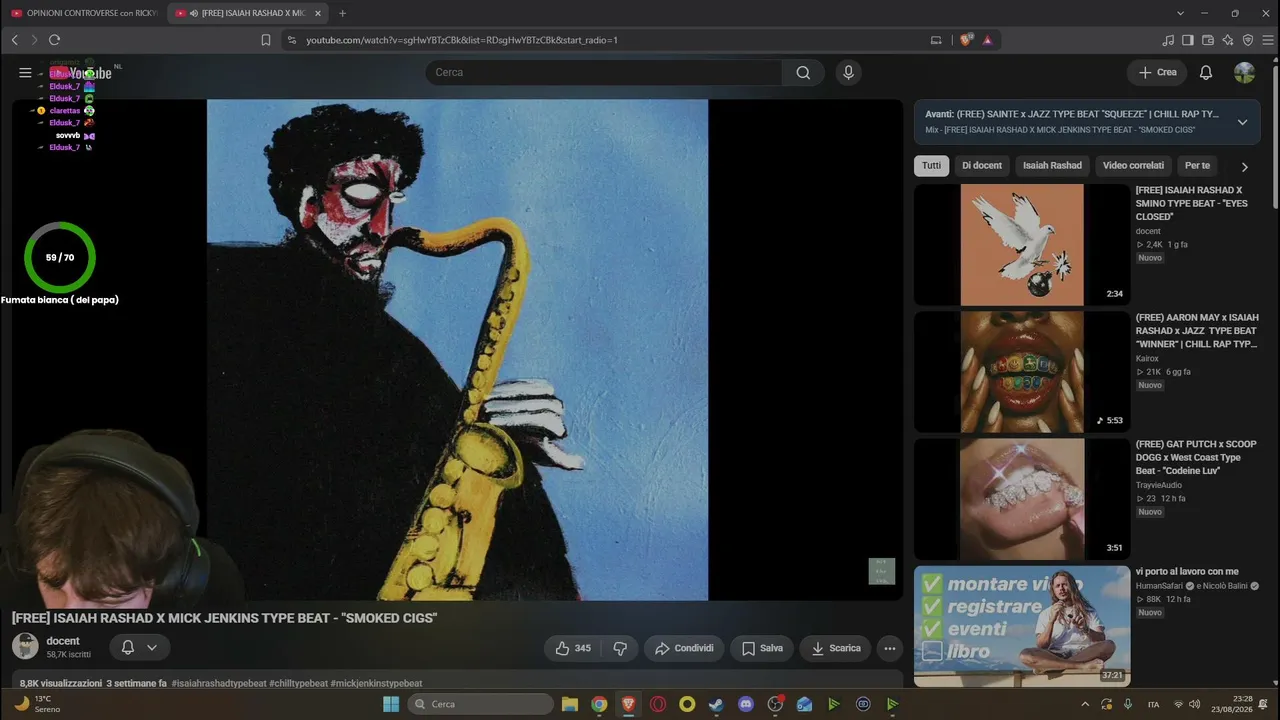Viewport: 1280px width, 720px height.
Task: Reload the page in the browser toolbar
Action: (x=54, y=40)
